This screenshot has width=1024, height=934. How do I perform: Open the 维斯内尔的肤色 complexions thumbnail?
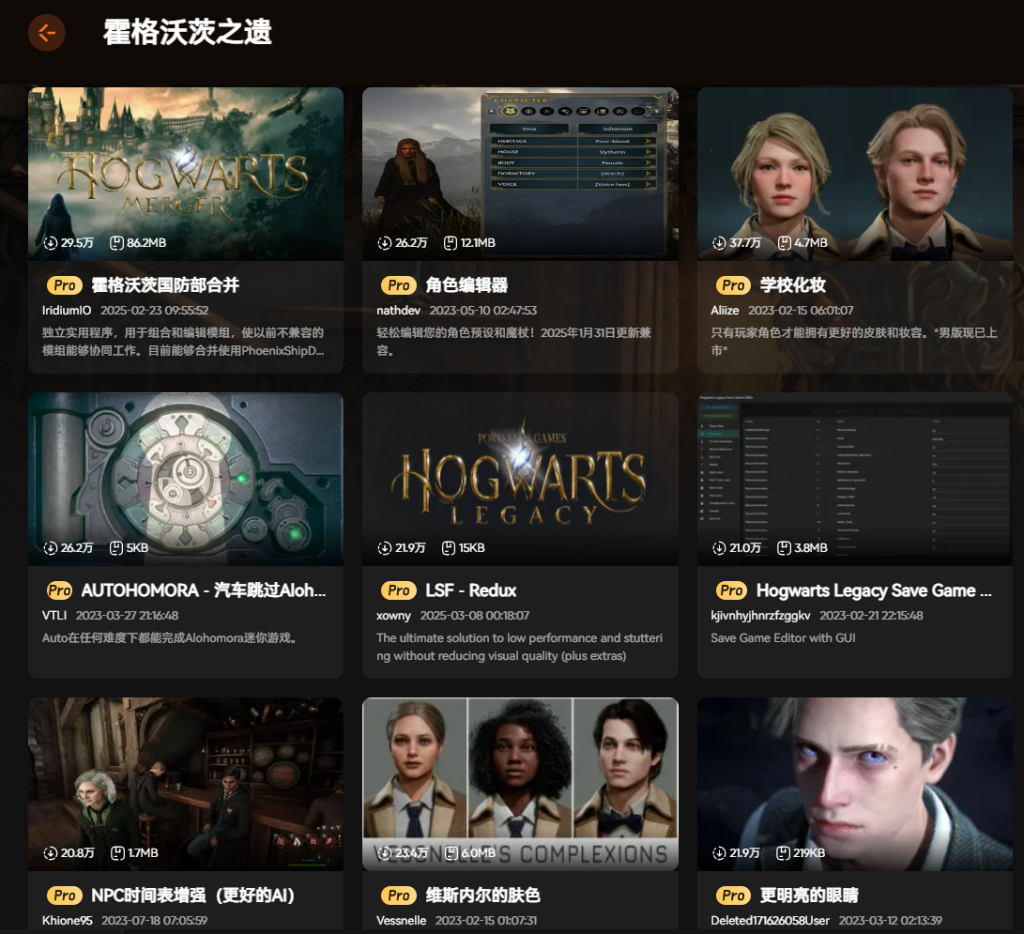point(520,775)
